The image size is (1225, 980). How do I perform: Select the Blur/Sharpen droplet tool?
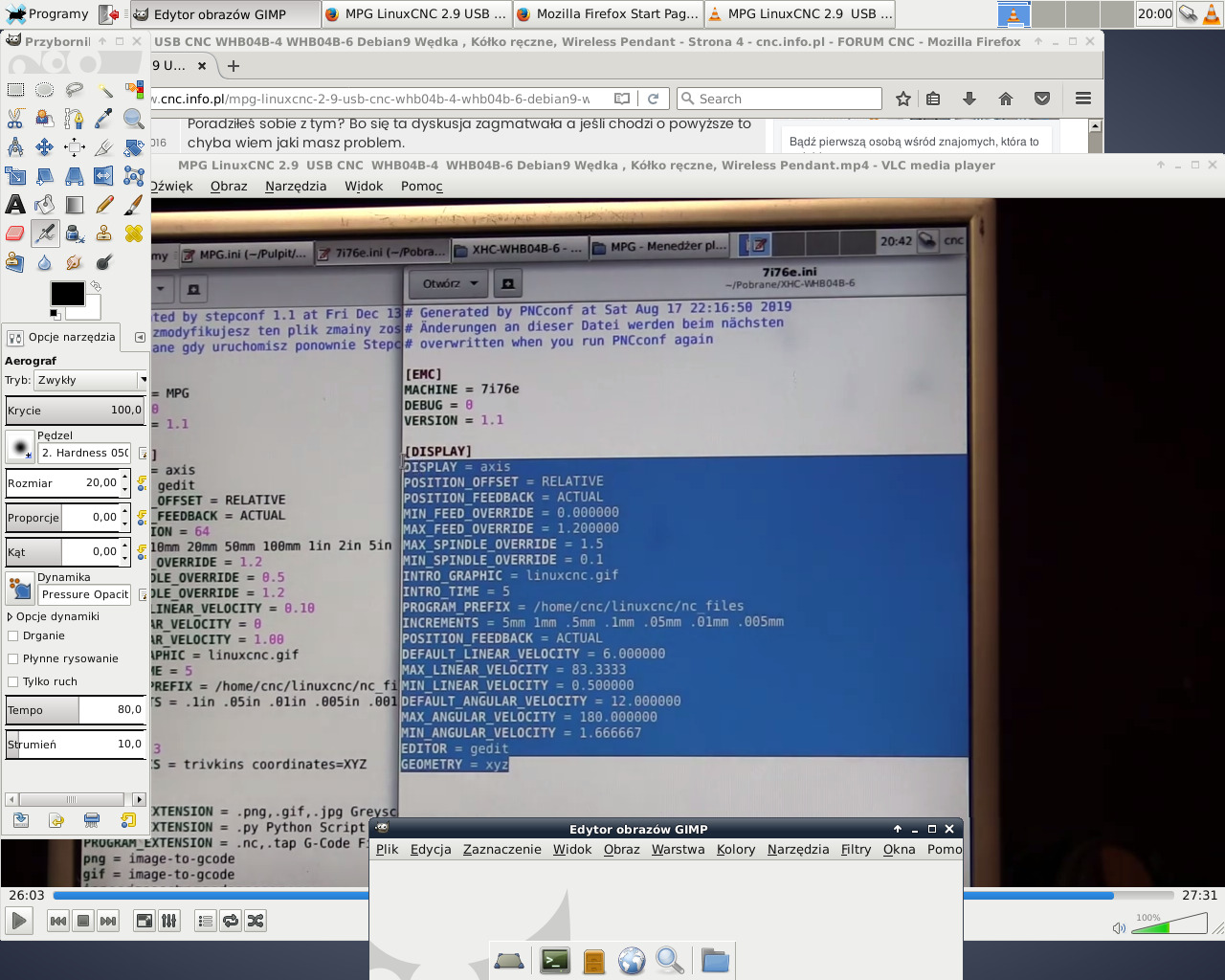(44, 262)
